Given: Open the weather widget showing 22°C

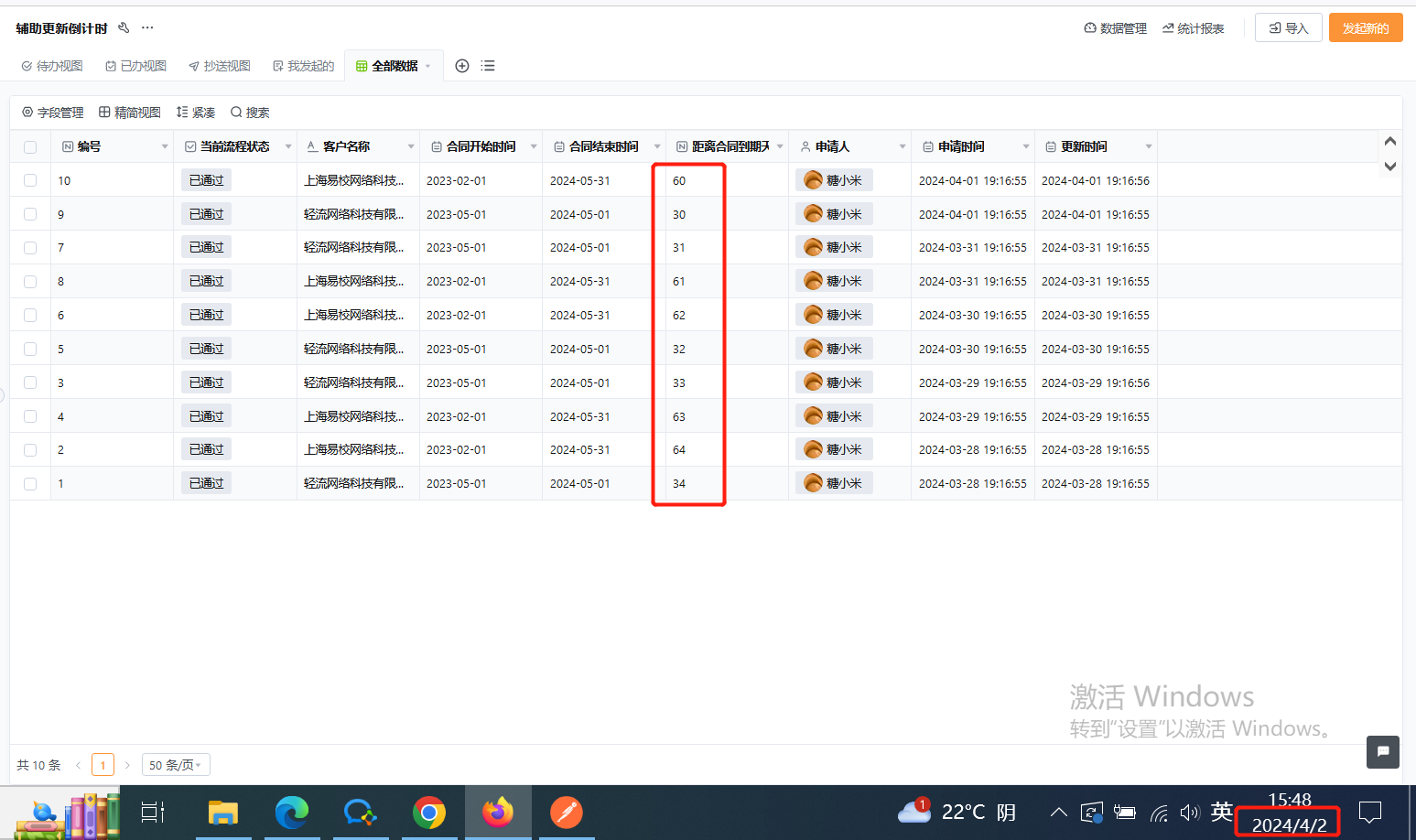Looking at the screenshot, I should tap(957, 812).
